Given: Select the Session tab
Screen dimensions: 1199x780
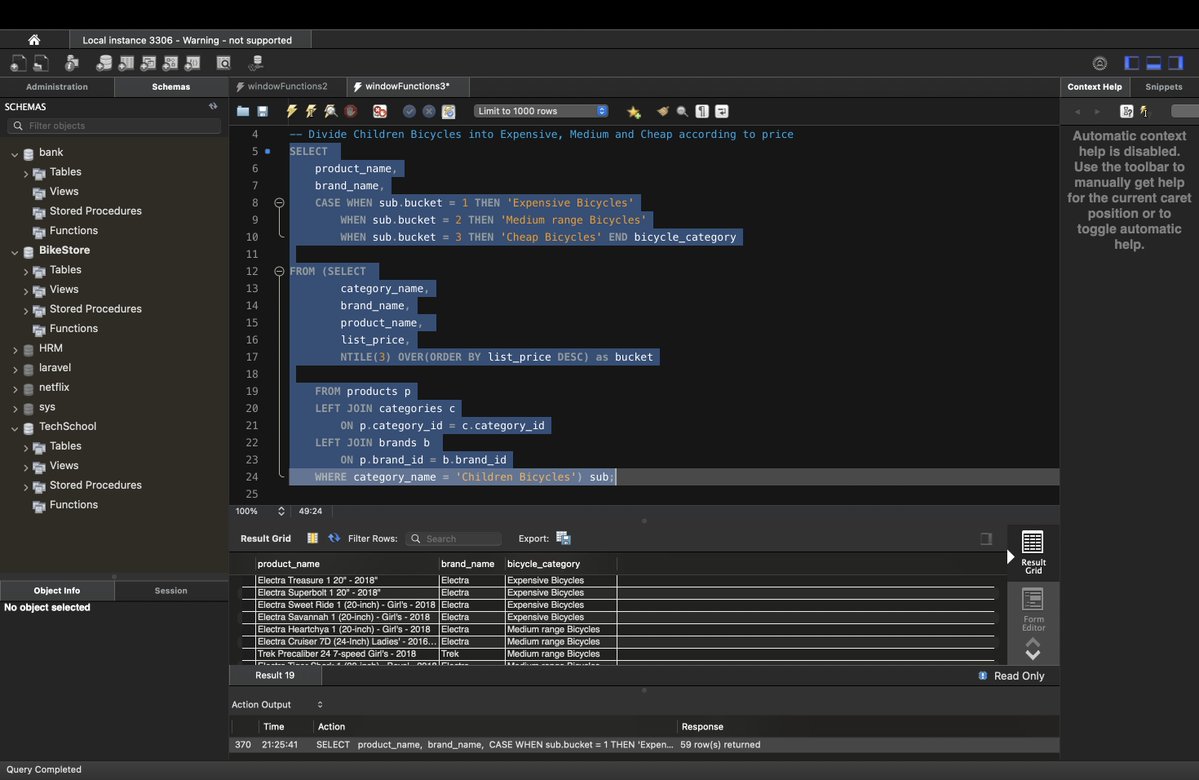Looking at the screenshot, I should pyautogui.click(x=171, y=590).
